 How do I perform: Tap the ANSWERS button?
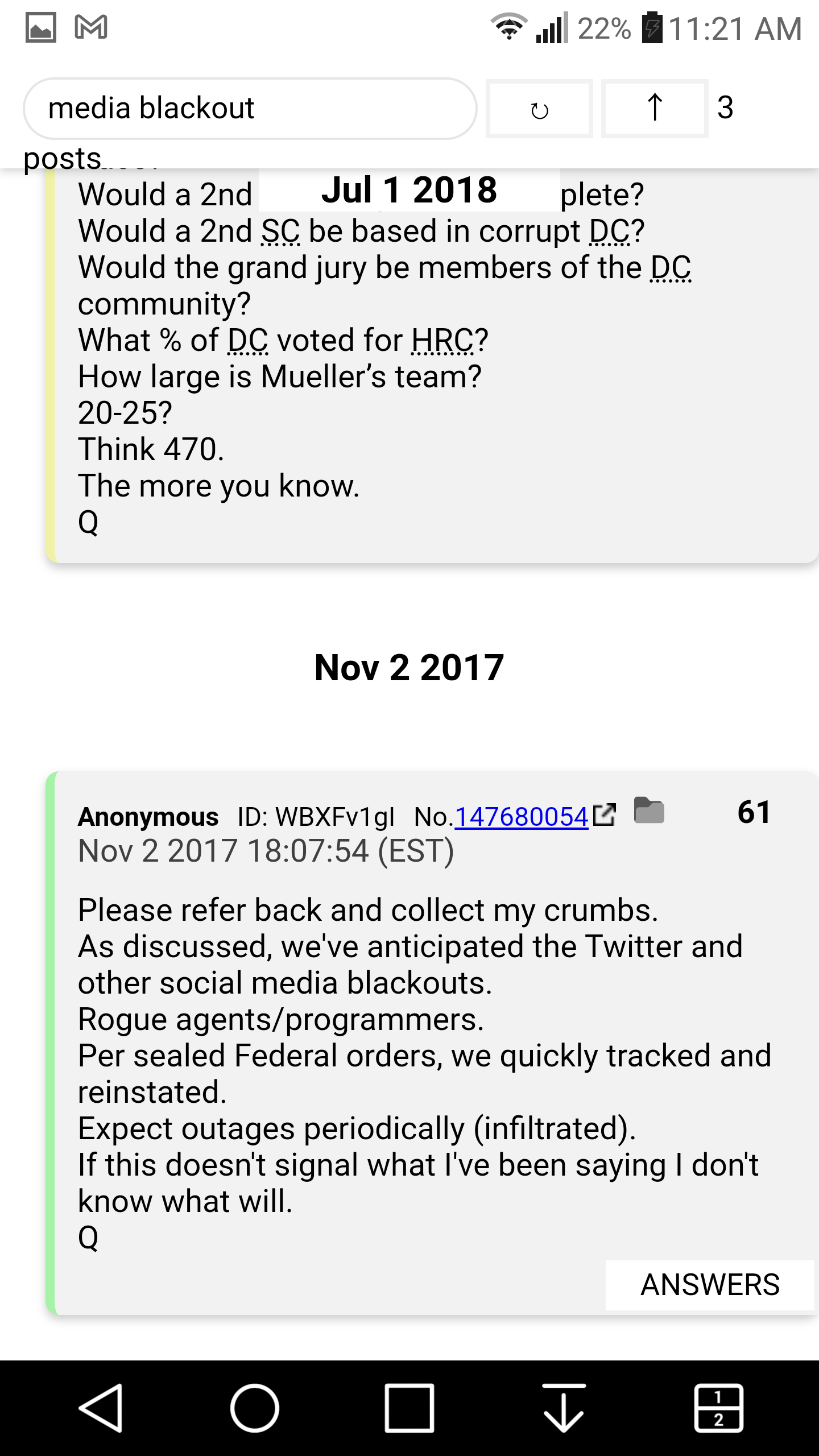pyautogui.click(x=710, y=1285)
